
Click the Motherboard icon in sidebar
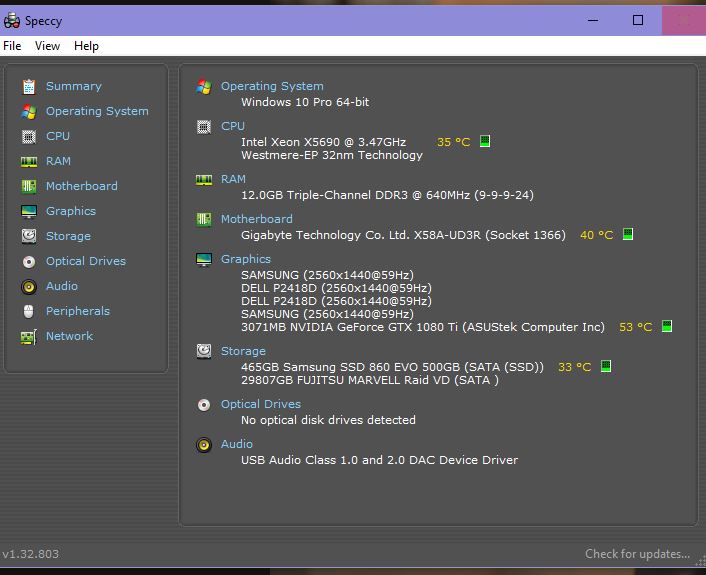[x=29, y=186]
